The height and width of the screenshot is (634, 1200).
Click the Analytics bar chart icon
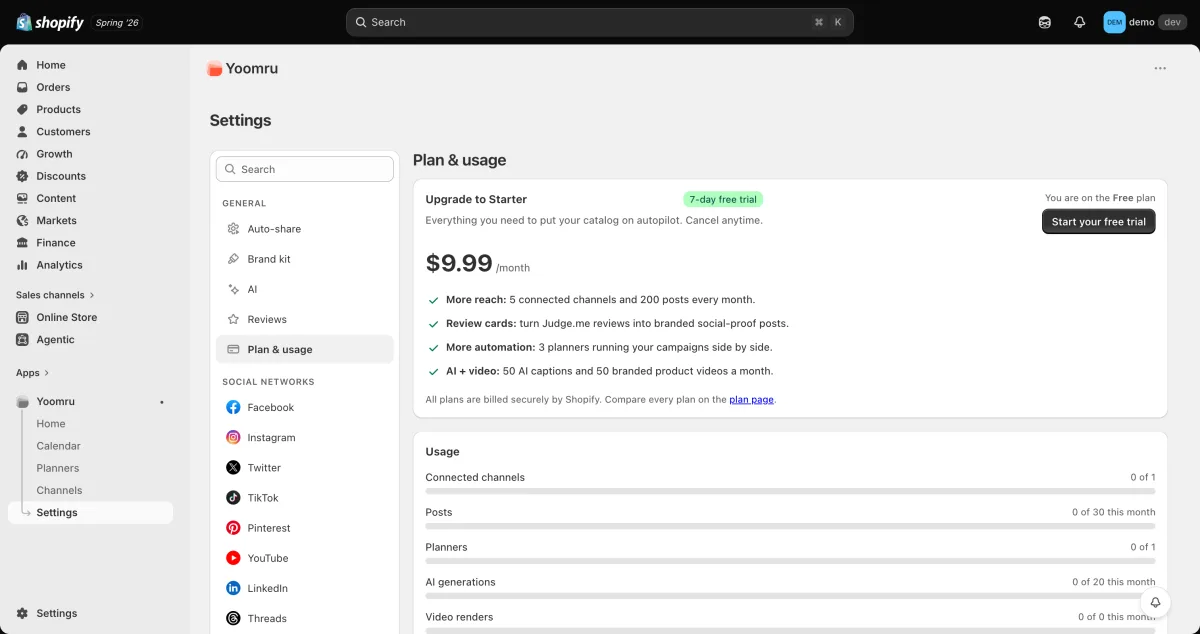click(22, 265)
